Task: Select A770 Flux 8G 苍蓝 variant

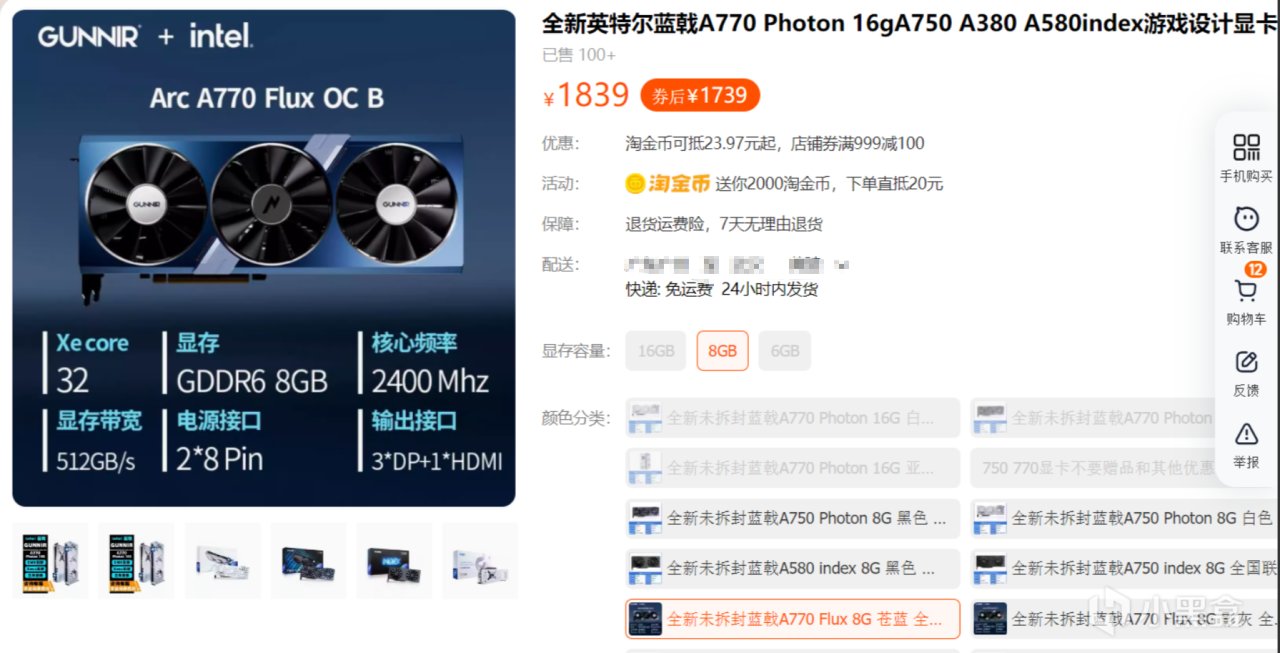Action: pyautogui.click(x=793, y=619)
